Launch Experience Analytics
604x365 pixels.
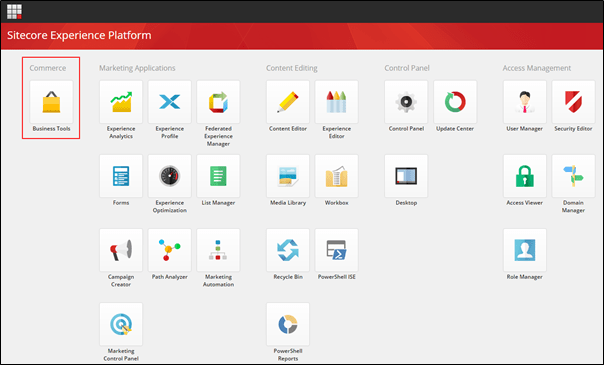[x=121, y=102]
